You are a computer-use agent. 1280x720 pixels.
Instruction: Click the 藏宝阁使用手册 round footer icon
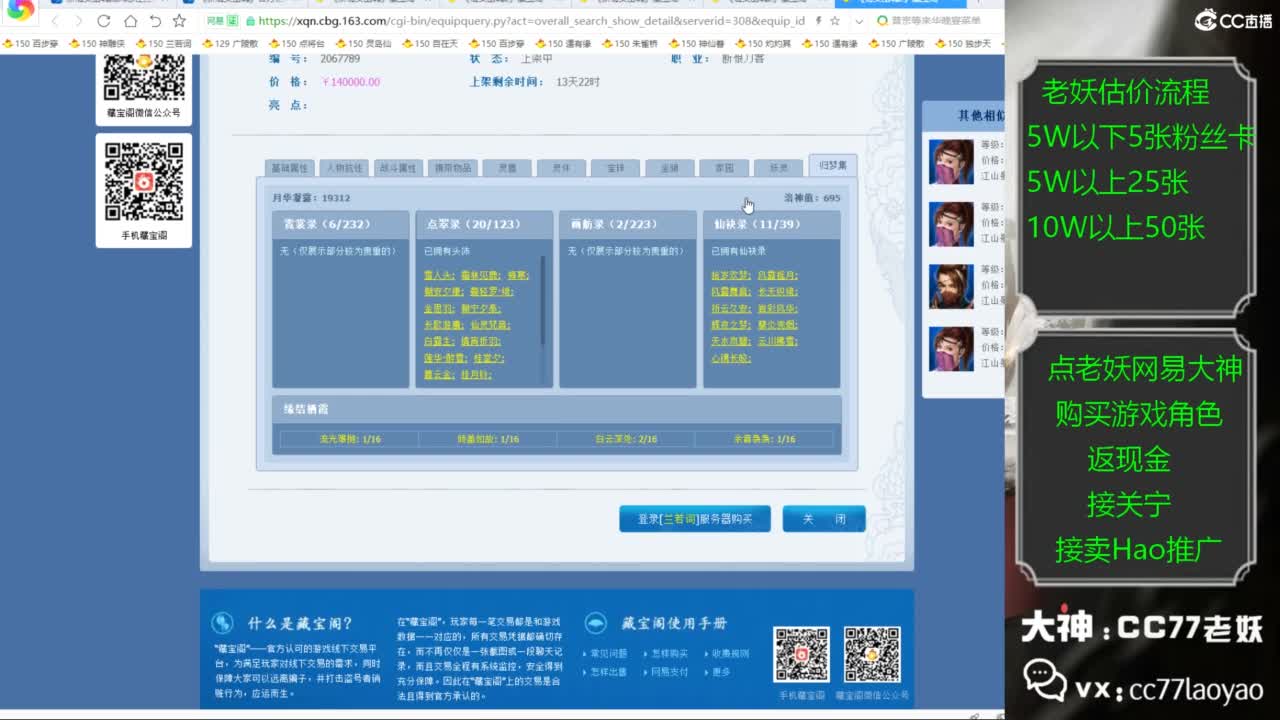tap(595, 623)
